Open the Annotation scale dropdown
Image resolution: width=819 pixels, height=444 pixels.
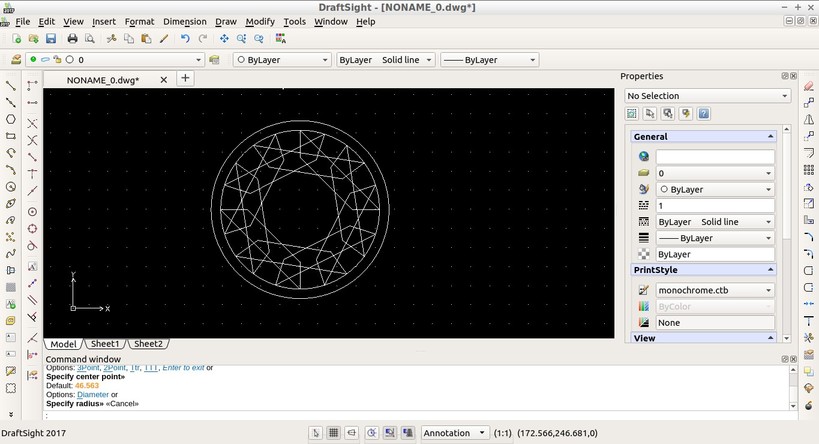pos(455,433)
